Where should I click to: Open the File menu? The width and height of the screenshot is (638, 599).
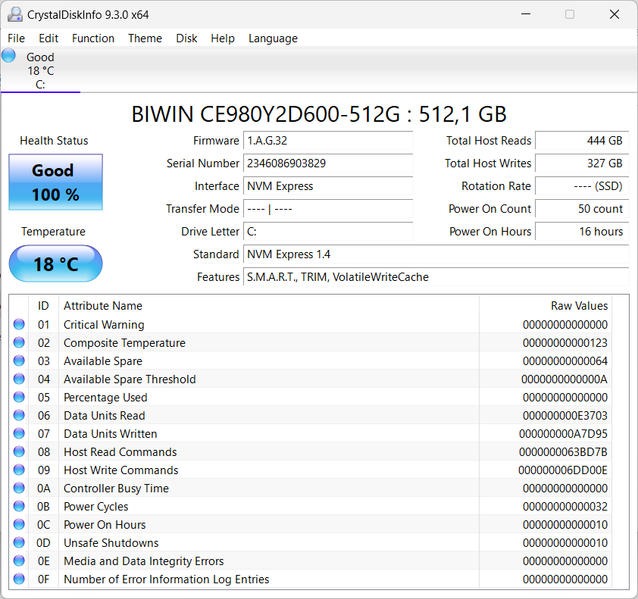[x=16, y=38]
